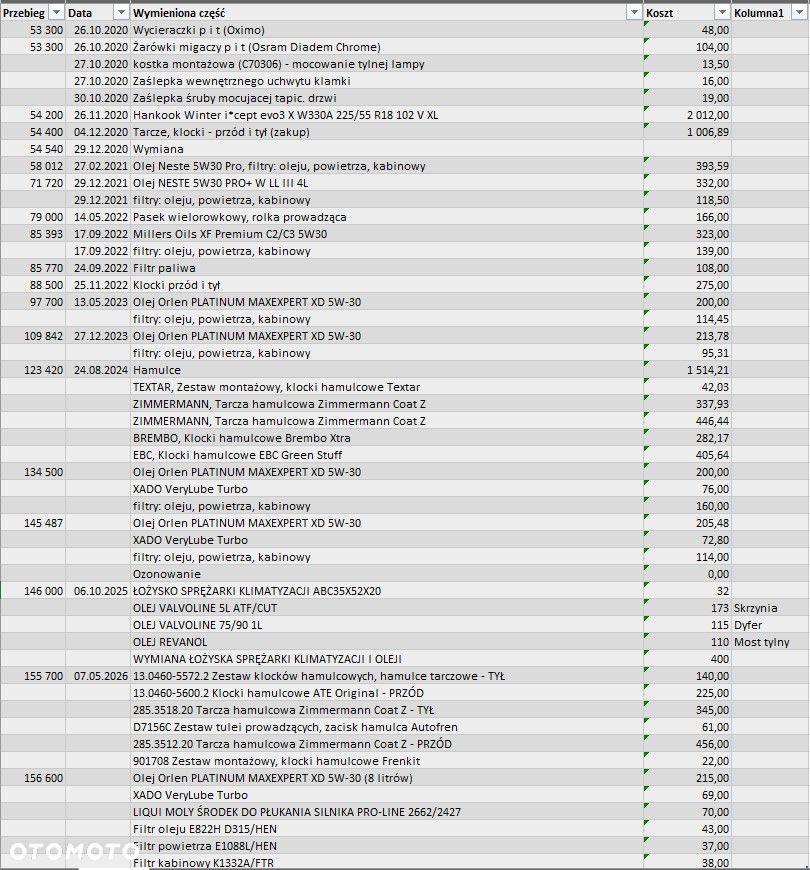Click cell 'Tarcze, klocki - przód i tył (zakup)'
The image size is (810, 870).
click(x=387, y=132)
